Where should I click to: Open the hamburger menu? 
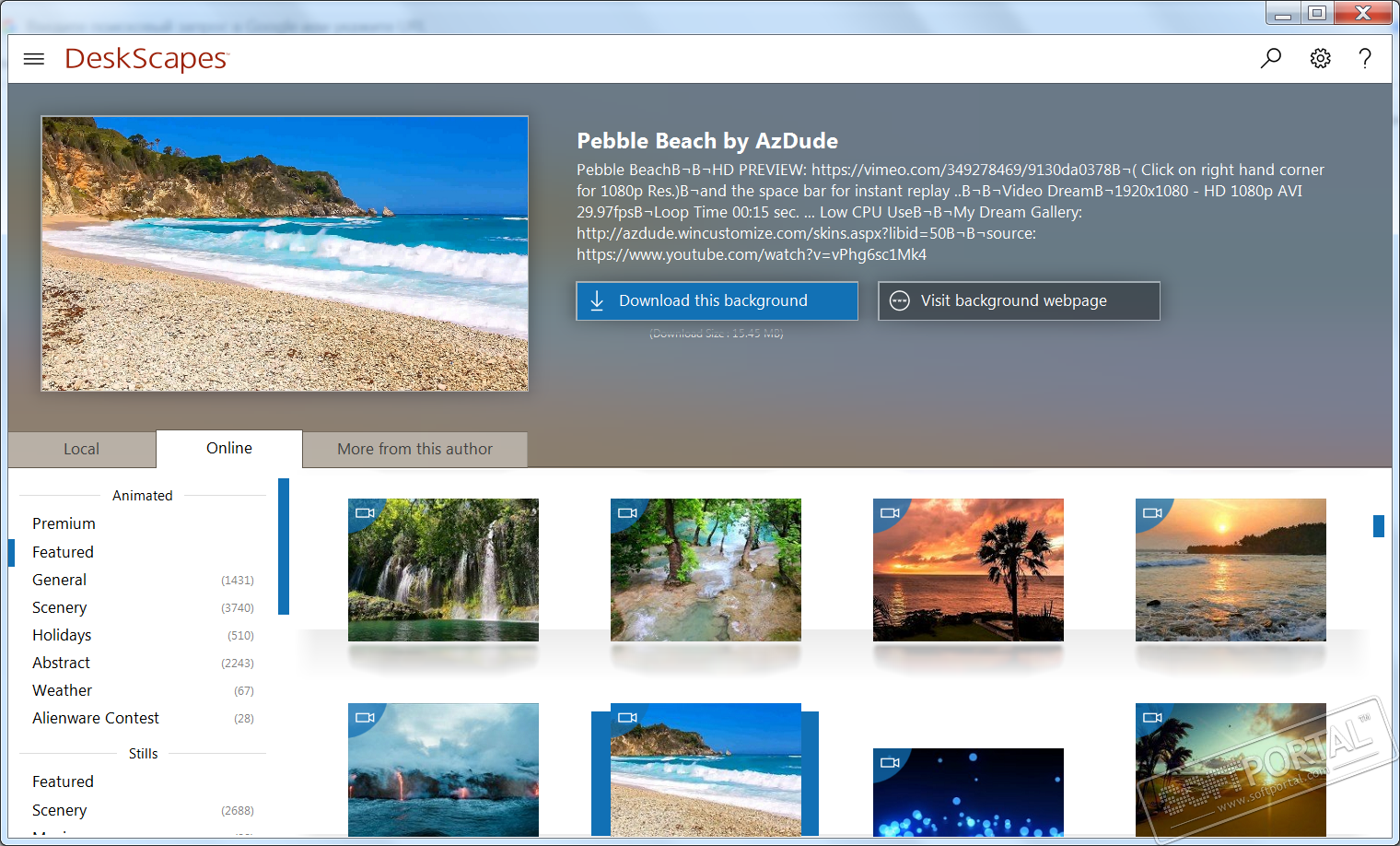tap(34, 59)
